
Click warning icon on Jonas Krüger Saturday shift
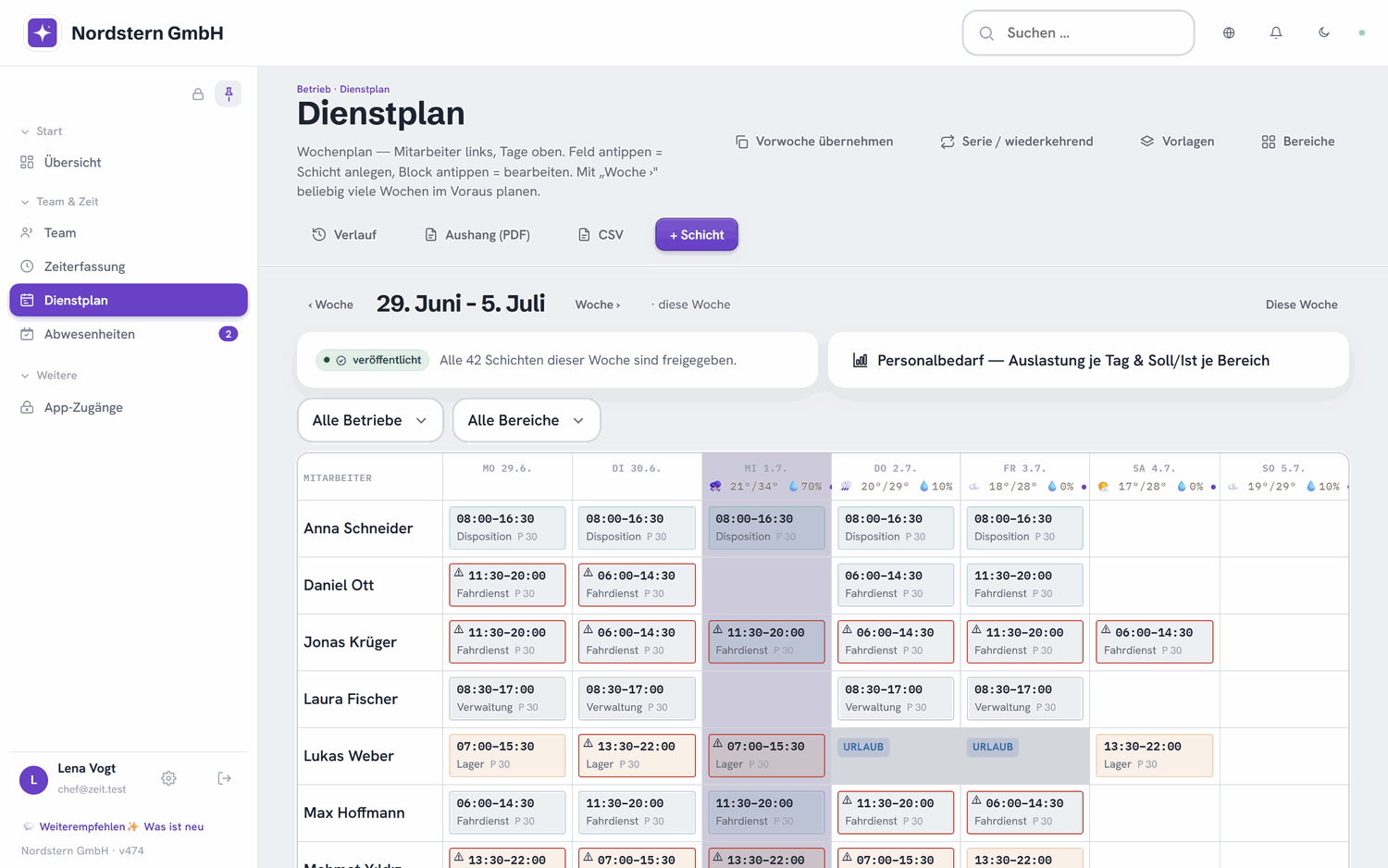click(x=1106, y=630)
